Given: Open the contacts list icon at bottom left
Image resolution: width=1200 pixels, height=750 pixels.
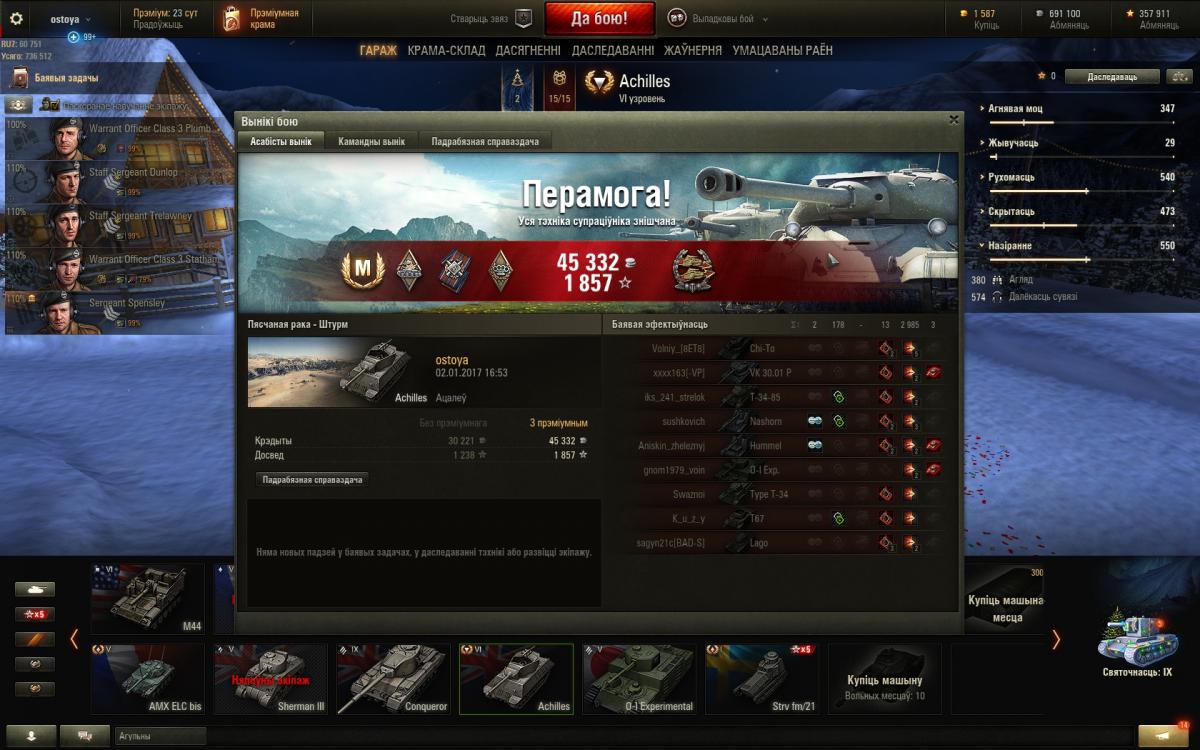Looking at the screenshot, I should pos(34,736).
